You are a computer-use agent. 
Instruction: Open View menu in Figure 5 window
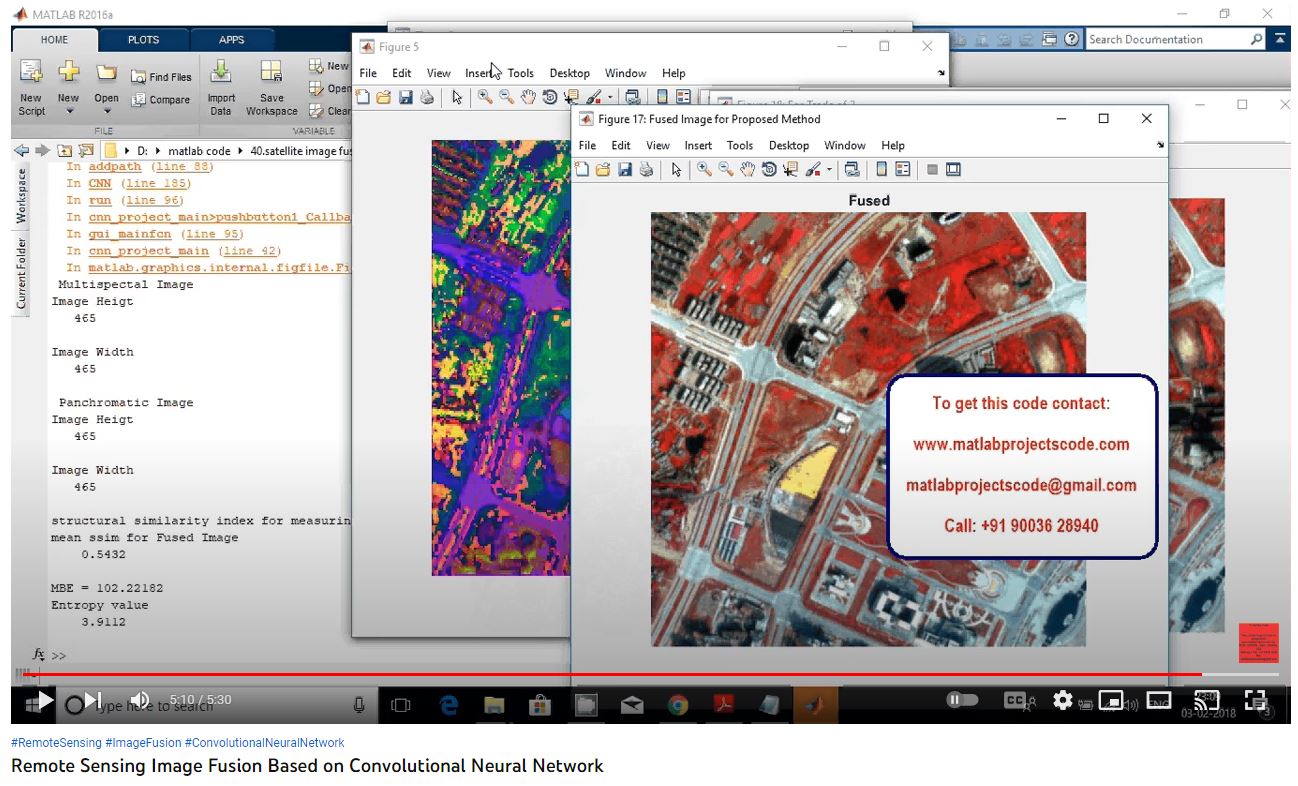(439, 73)
